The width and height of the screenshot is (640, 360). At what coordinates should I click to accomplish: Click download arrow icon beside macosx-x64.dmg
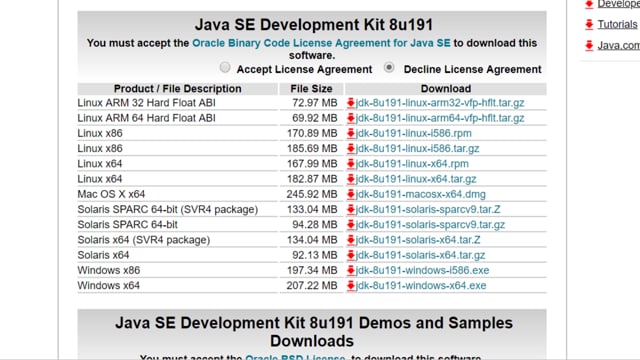(351, 194)
